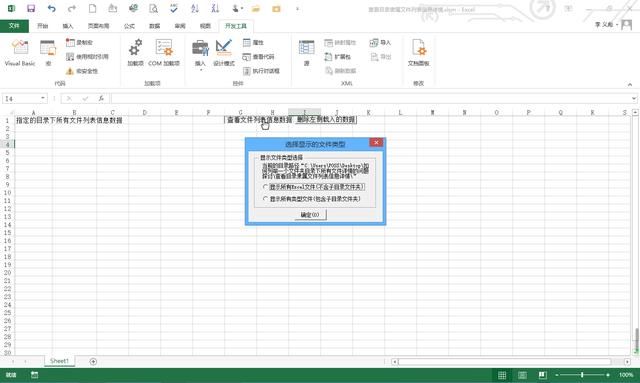Open the File (文件) tab
640x383 pixels.
(14, 26)
